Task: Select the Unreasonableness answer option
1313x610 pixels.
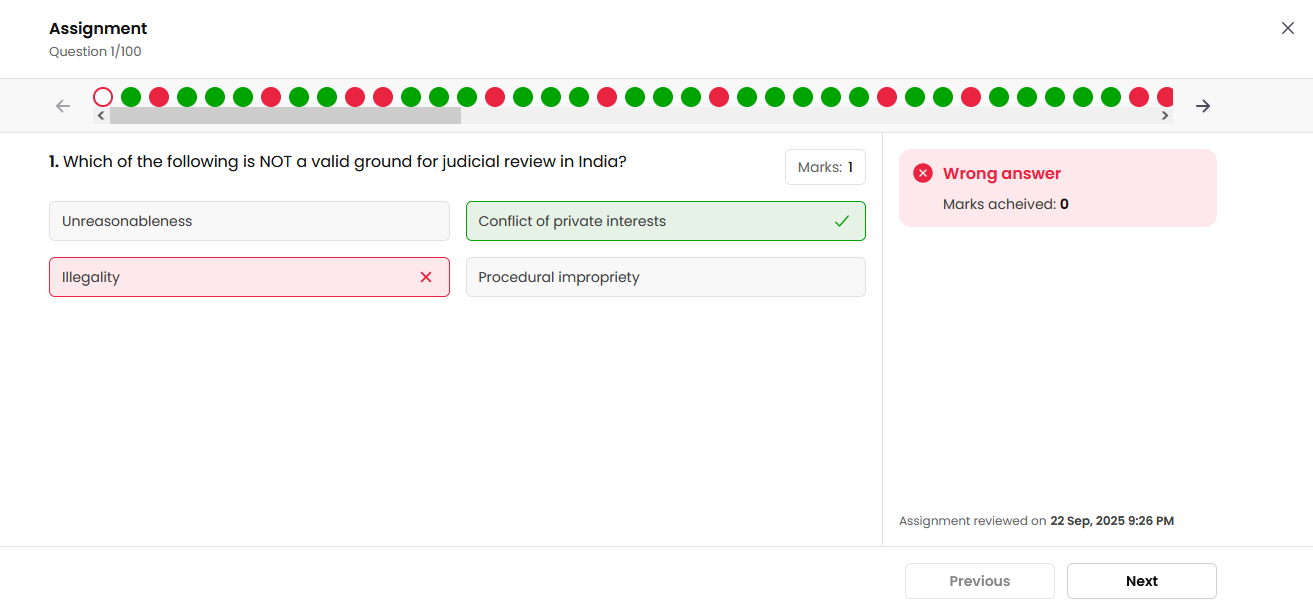Action: (249, 221)
